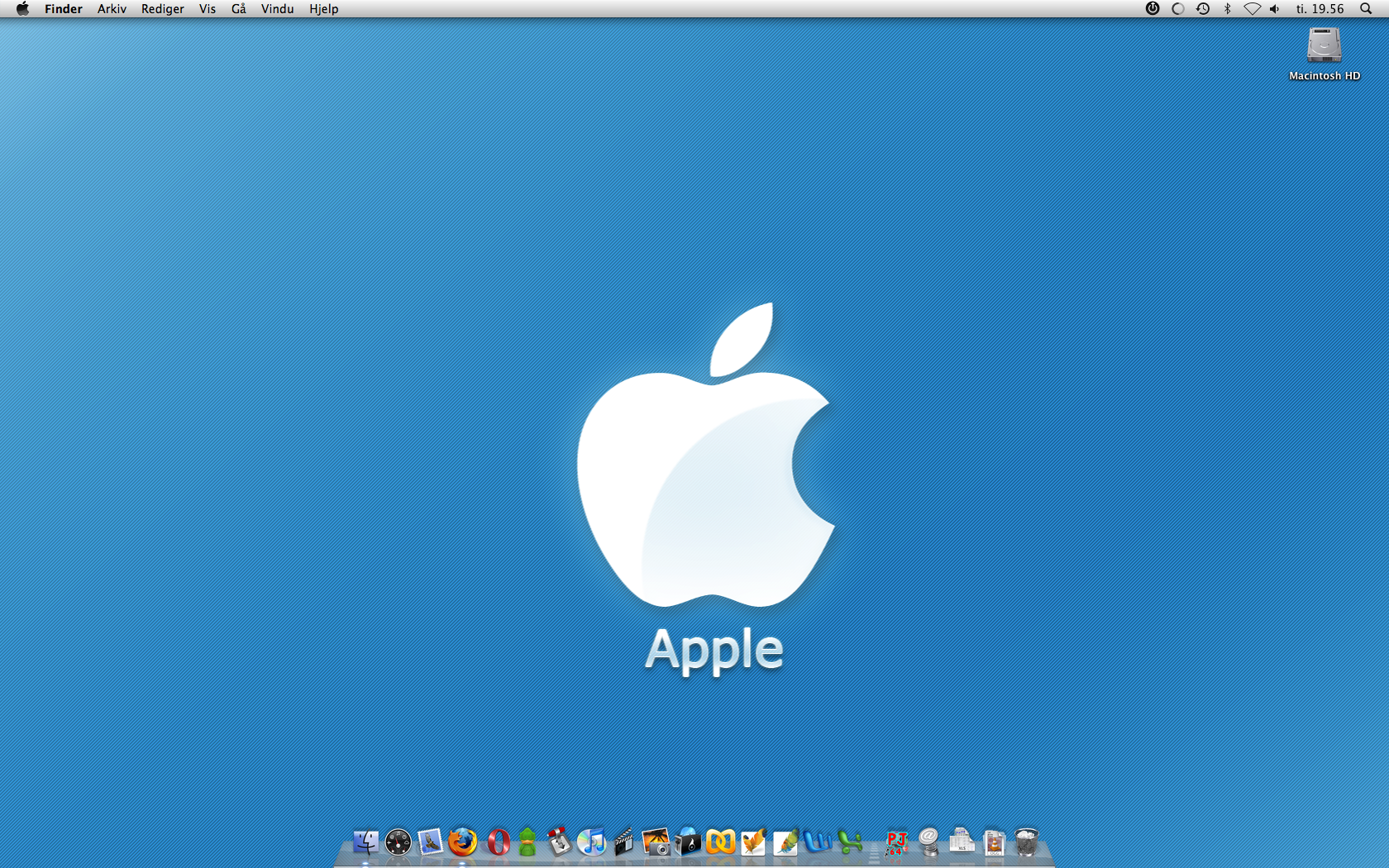Launch the multicolored feather Photoshop icon
Viewport: 1389px width, 868px height.
[785, 842]
